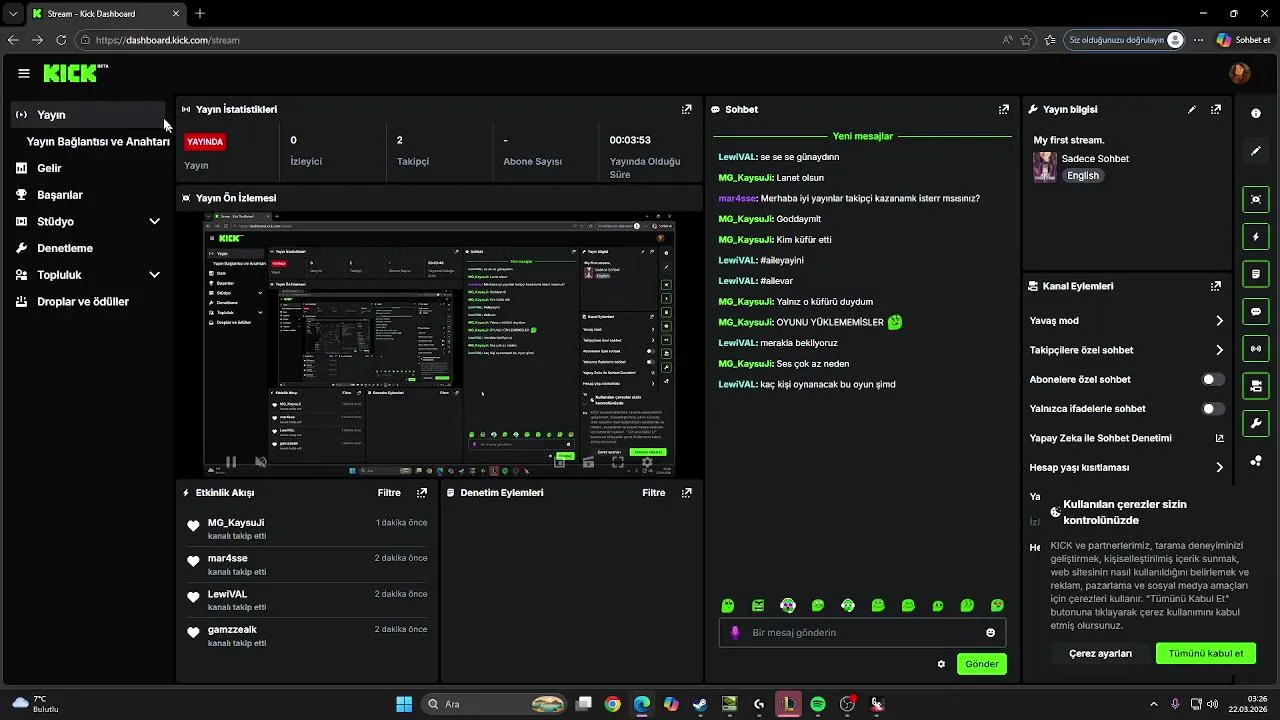
Task: Pop out the Yayın bilgisi panel
Action: [1216, 109]
